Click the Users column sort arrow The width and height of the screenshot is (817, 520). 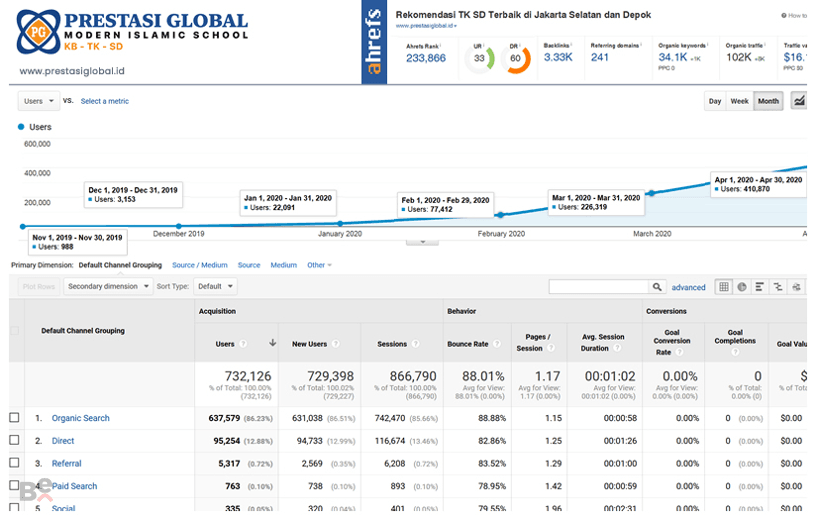pyautogui.click(x=273, y=343)
